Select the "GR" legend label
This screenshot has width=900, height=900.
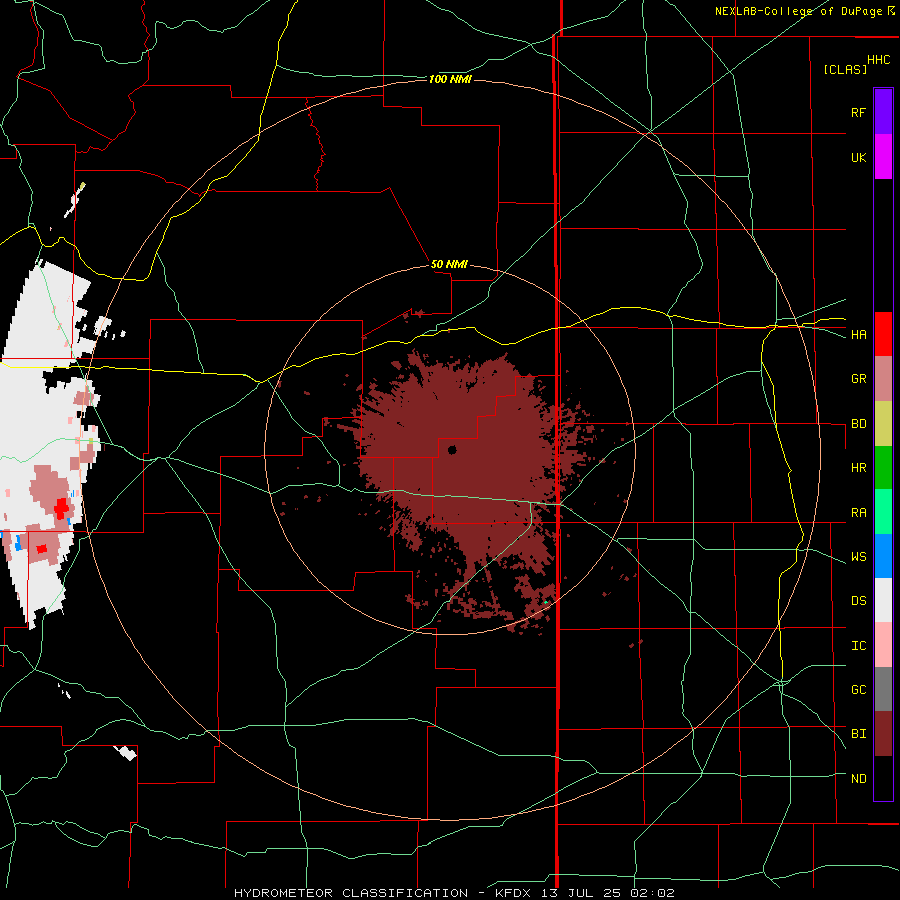click(x=858, y=379)
